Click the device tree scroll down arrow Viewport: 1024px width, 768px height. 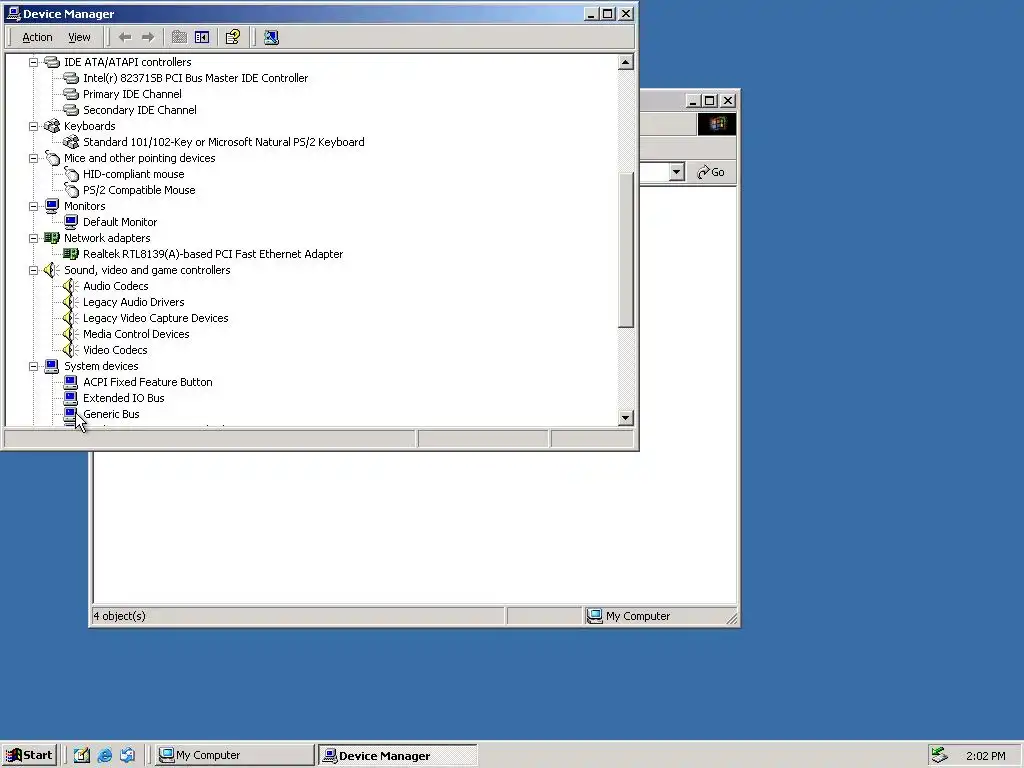[626, 418]
